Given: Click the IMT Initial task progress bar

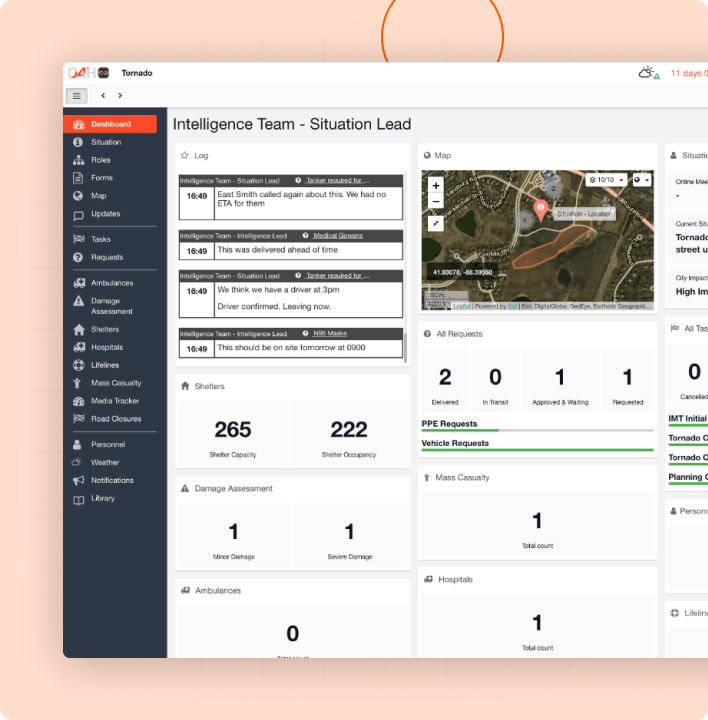Looking at the screenshot, I should (688, 426).
